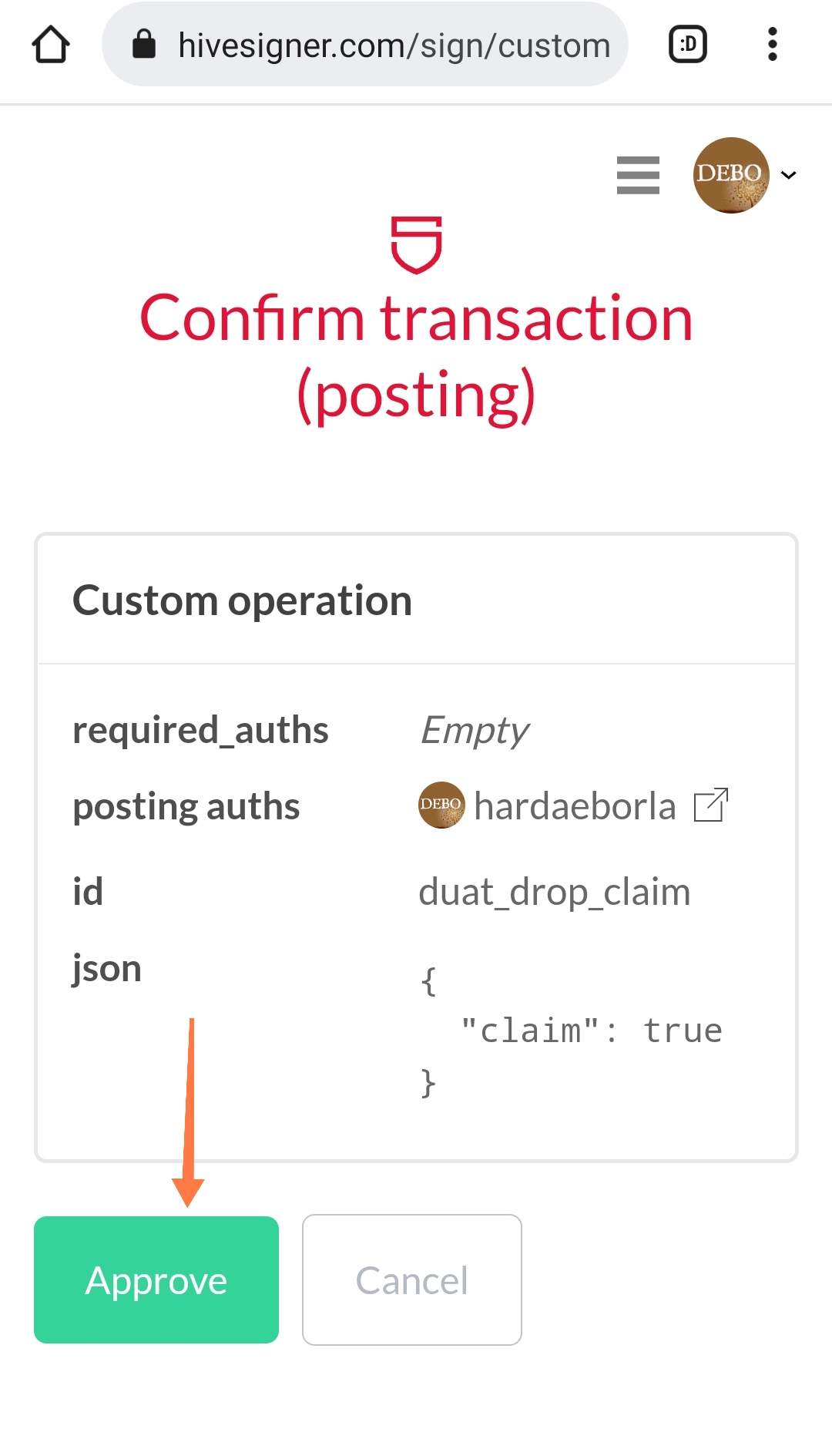Open the browser three-dot menu
Screen dimensions: 832x1456
pyautogui.click(x=773, y=45)
